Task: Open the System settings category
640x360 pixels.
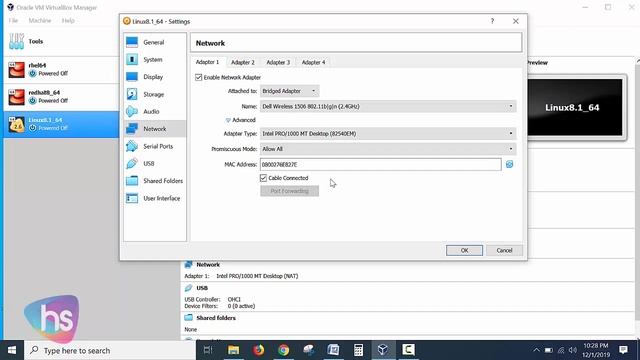Action: pos(155,60)
